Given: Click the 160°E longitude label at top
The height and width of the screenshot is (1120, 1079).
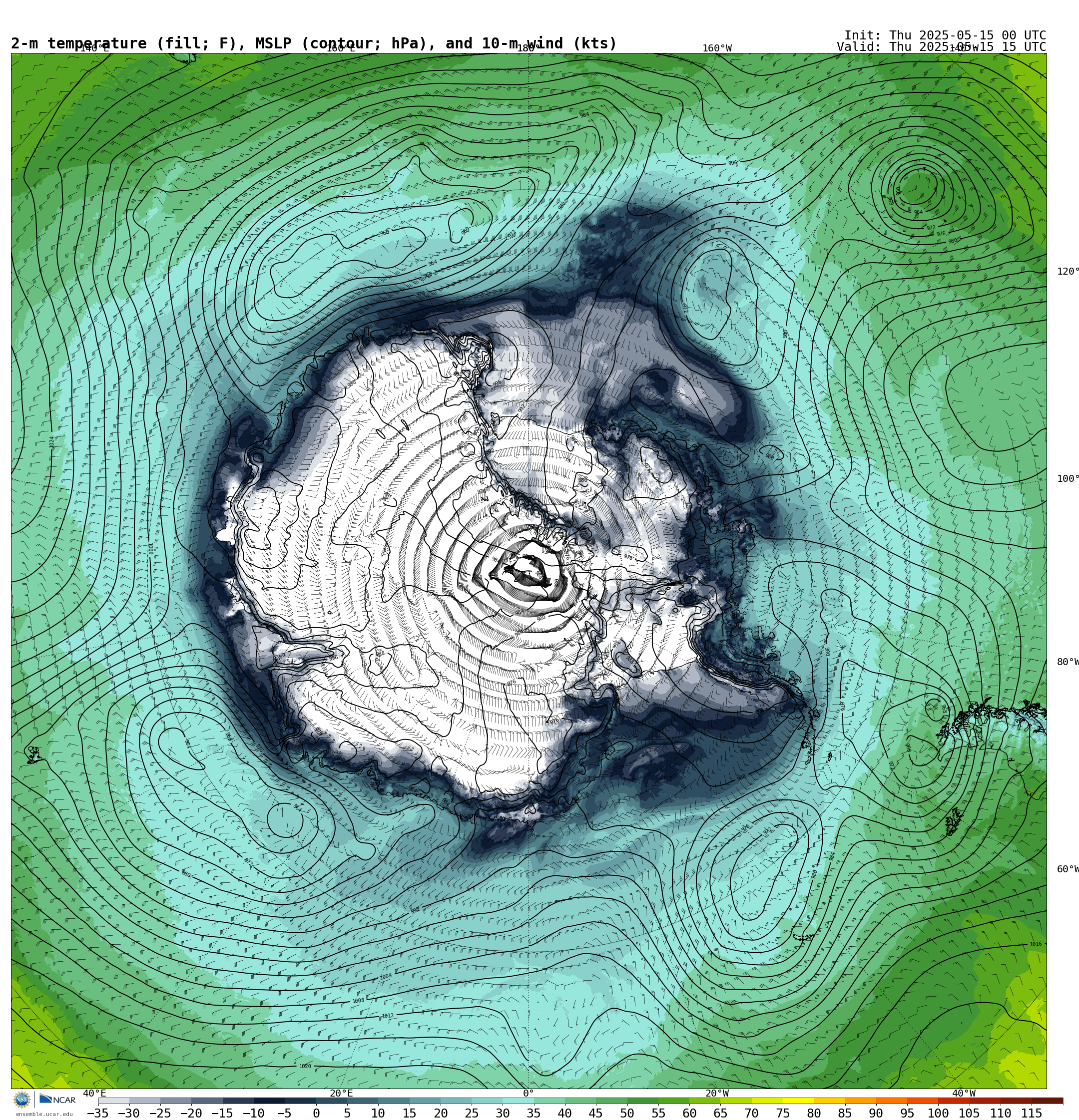Looking at the screenshot, I should point(341,48).
